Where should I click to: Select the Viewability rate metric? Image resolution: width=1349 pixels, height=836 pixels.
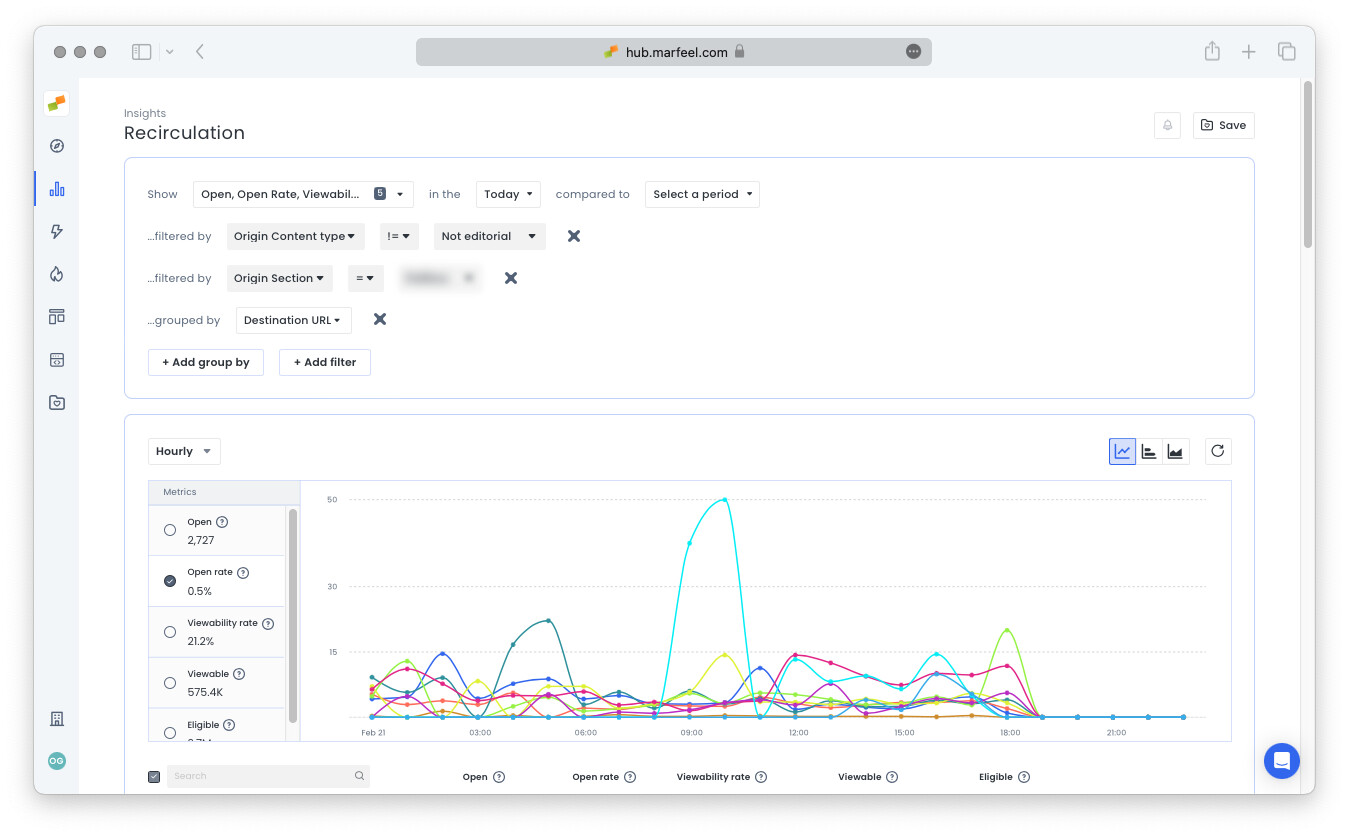169,631
